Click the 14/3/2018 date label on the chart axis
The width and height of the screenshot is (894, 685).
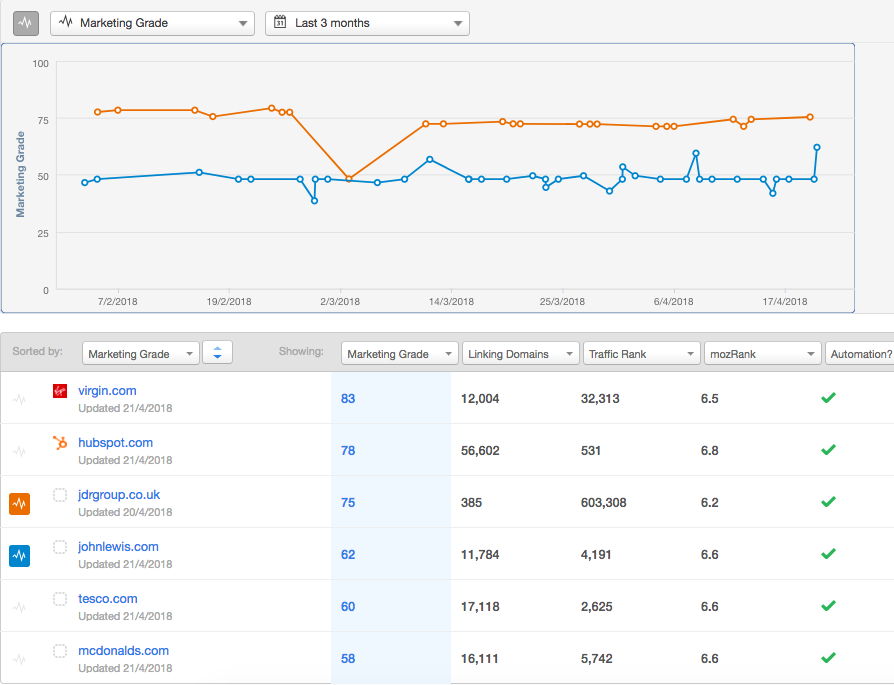click(451, 302)
